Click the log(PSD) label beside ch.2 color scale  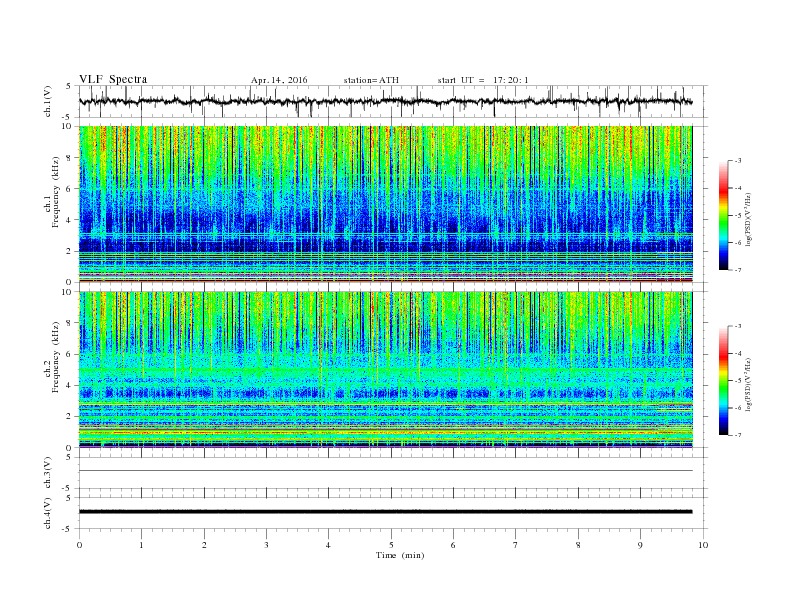coord(748,384)
